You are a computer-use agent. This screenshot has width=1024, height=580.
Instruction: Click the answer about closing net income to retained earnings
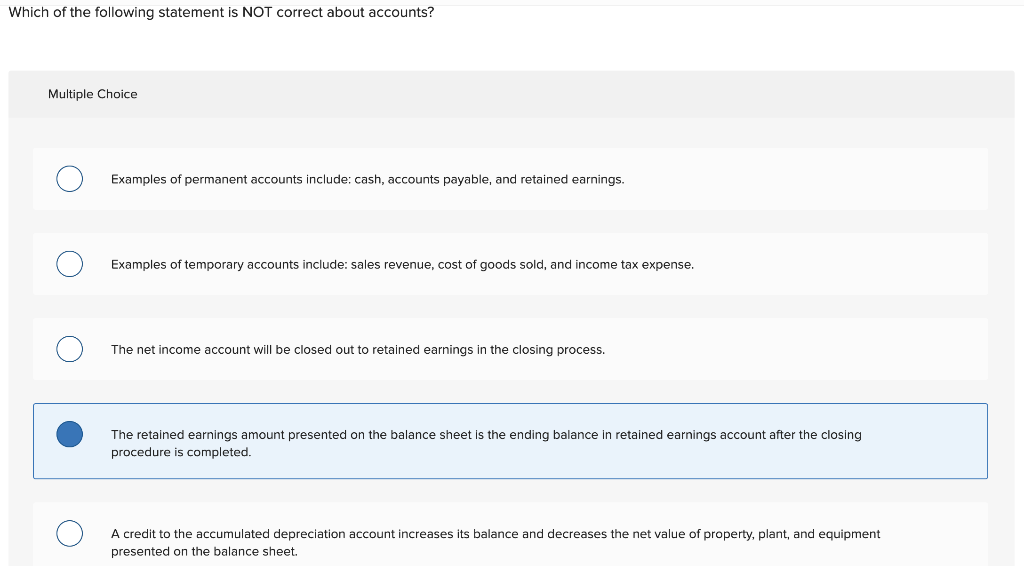tap(357, 349)
